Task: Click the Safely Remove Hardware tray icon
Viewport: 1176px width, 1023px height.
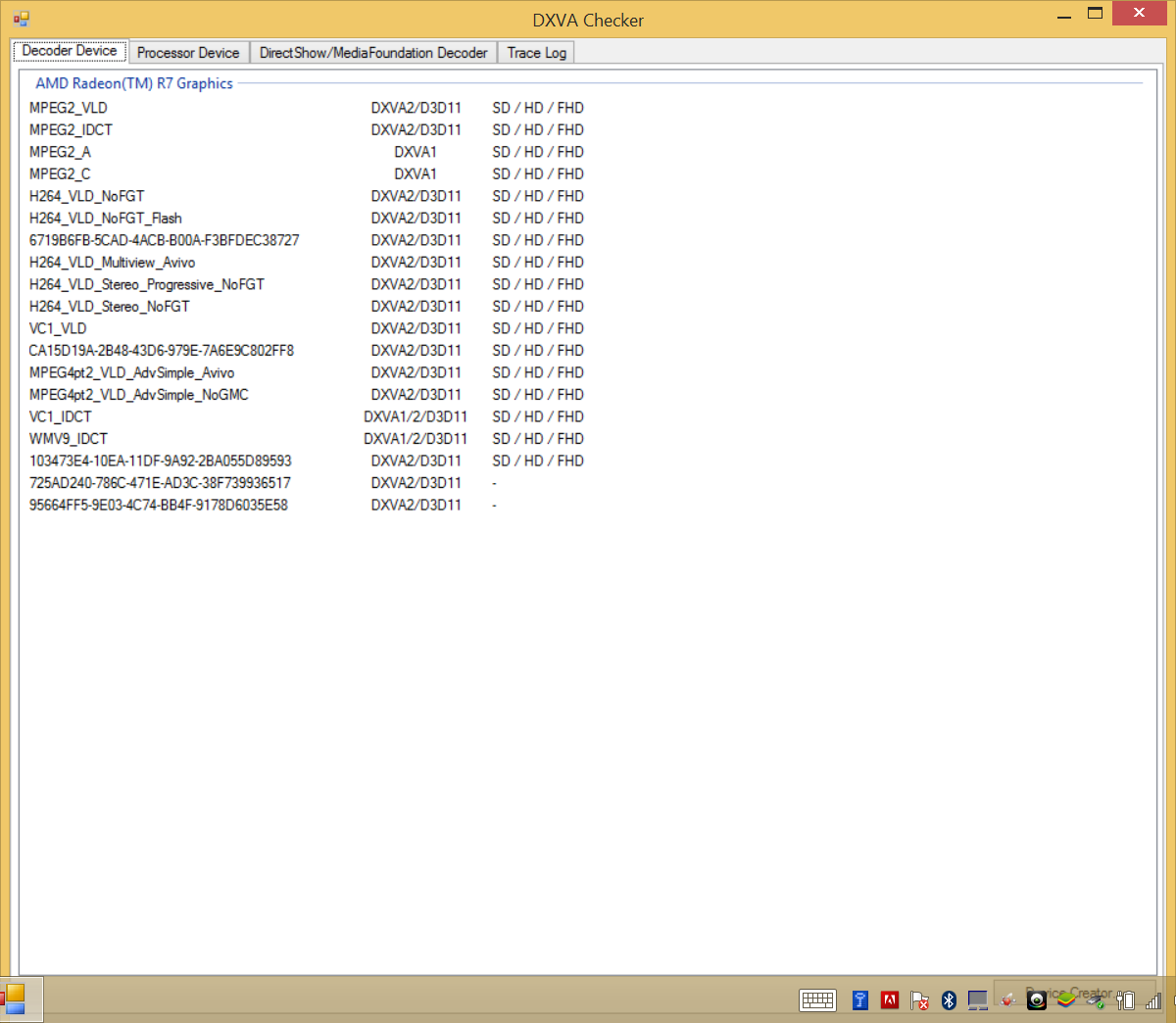Action: tap(1096, 1000)
